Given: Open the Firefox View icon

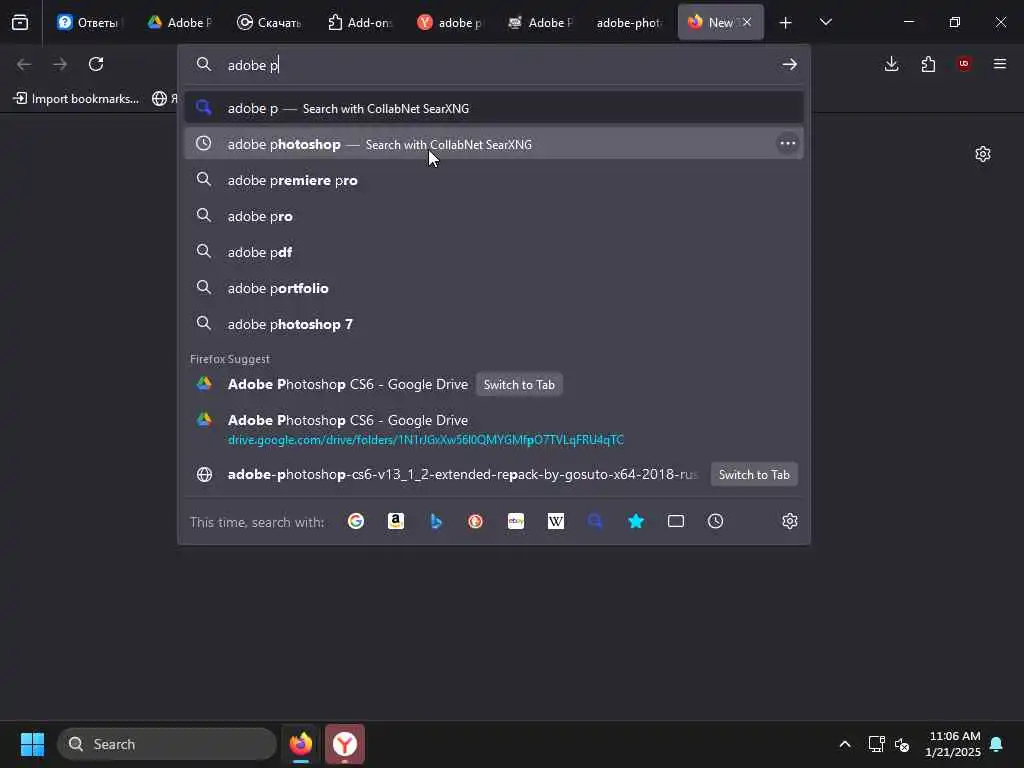Looking at the screenshot, I should click(20, 22).
